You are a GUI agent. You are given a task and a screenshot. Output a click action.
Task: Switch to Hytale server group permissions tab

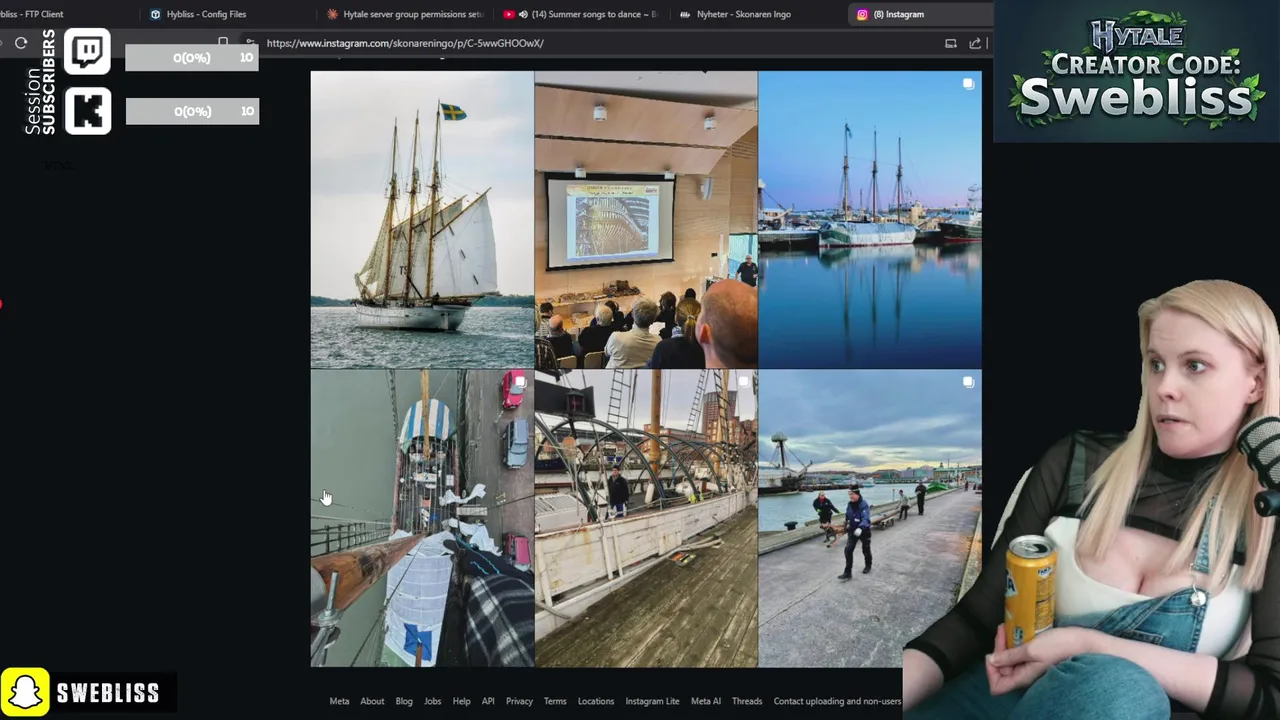point(405,14)
